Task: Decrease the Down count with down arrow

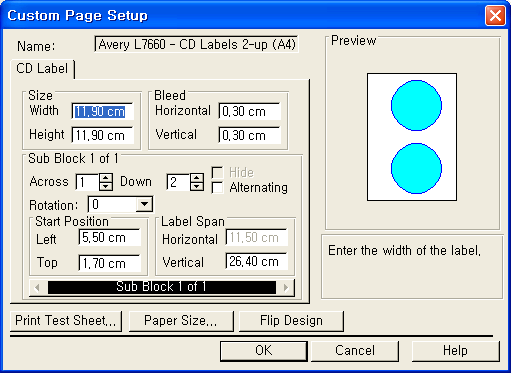Action: tap(197, 186)
